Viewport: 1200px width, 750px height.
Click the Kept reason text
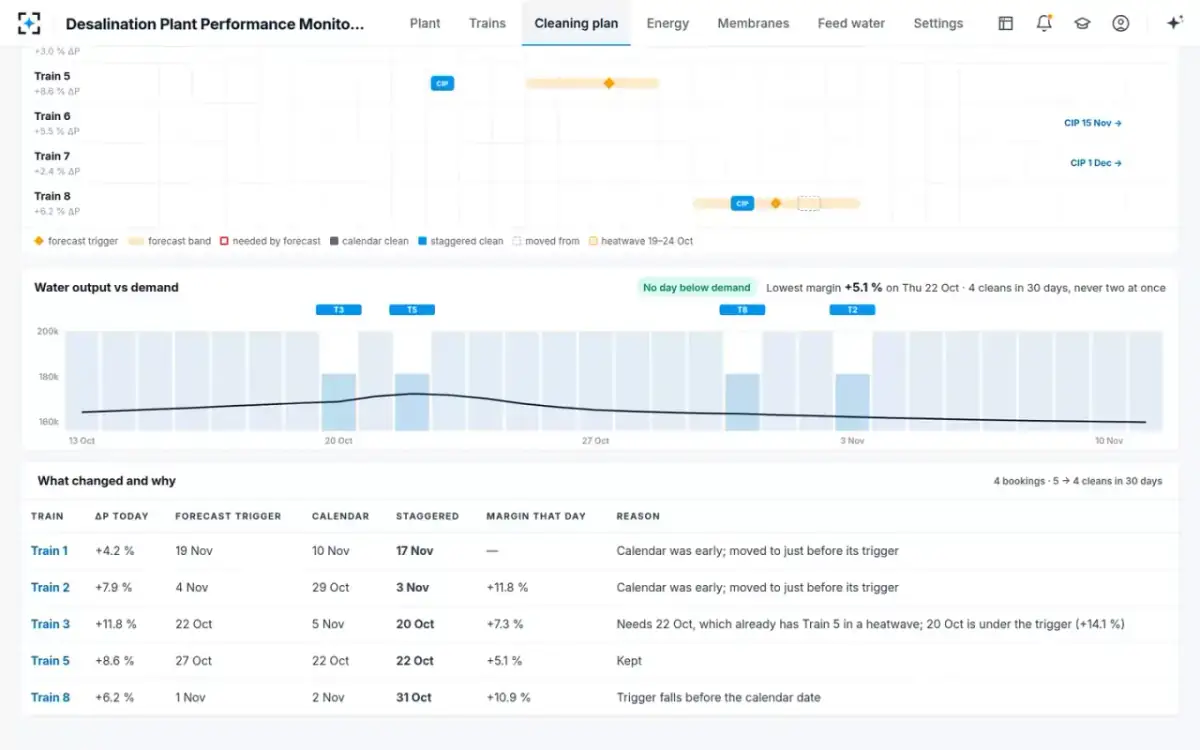pos(629,661)
